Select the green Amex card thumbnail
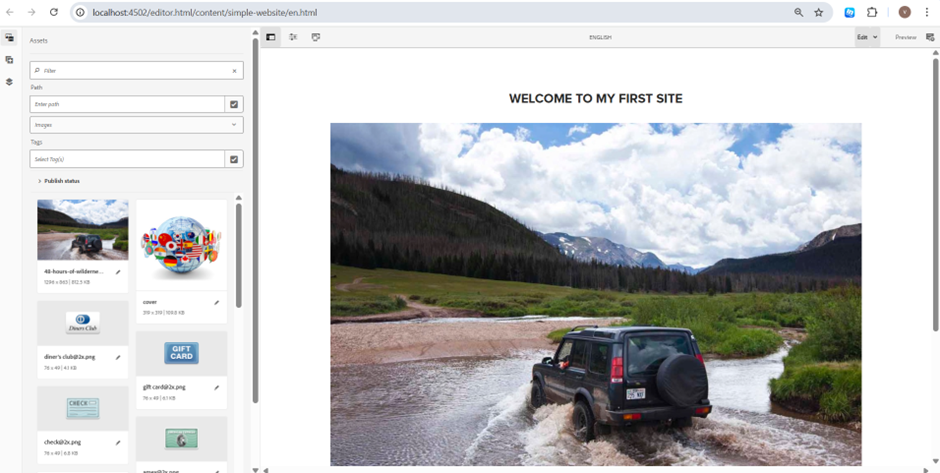The image size is (940, 473). pyautogui.click(x=182, y=439)
